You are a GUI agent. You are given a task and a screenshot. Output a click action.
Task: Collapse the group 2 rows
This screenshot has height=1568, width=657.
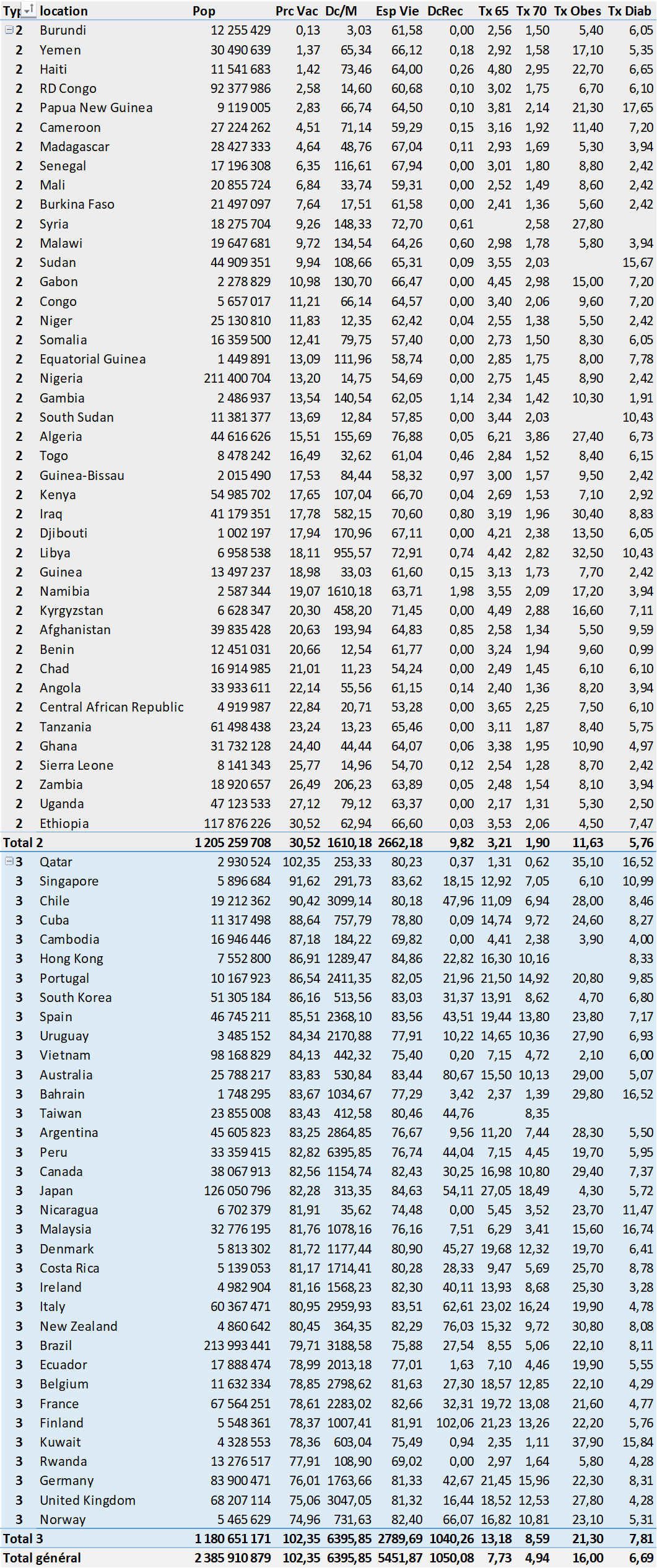tap(9, 30)
